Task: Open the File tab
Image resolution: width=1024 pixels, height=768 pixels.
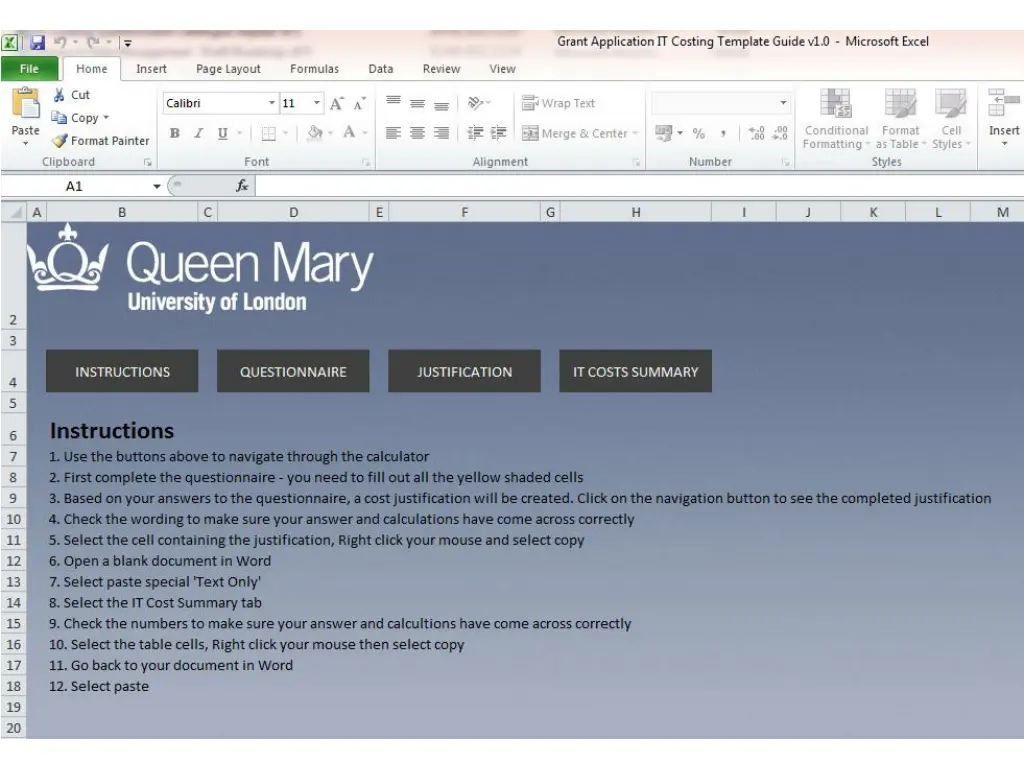Action: coord(29,69)
